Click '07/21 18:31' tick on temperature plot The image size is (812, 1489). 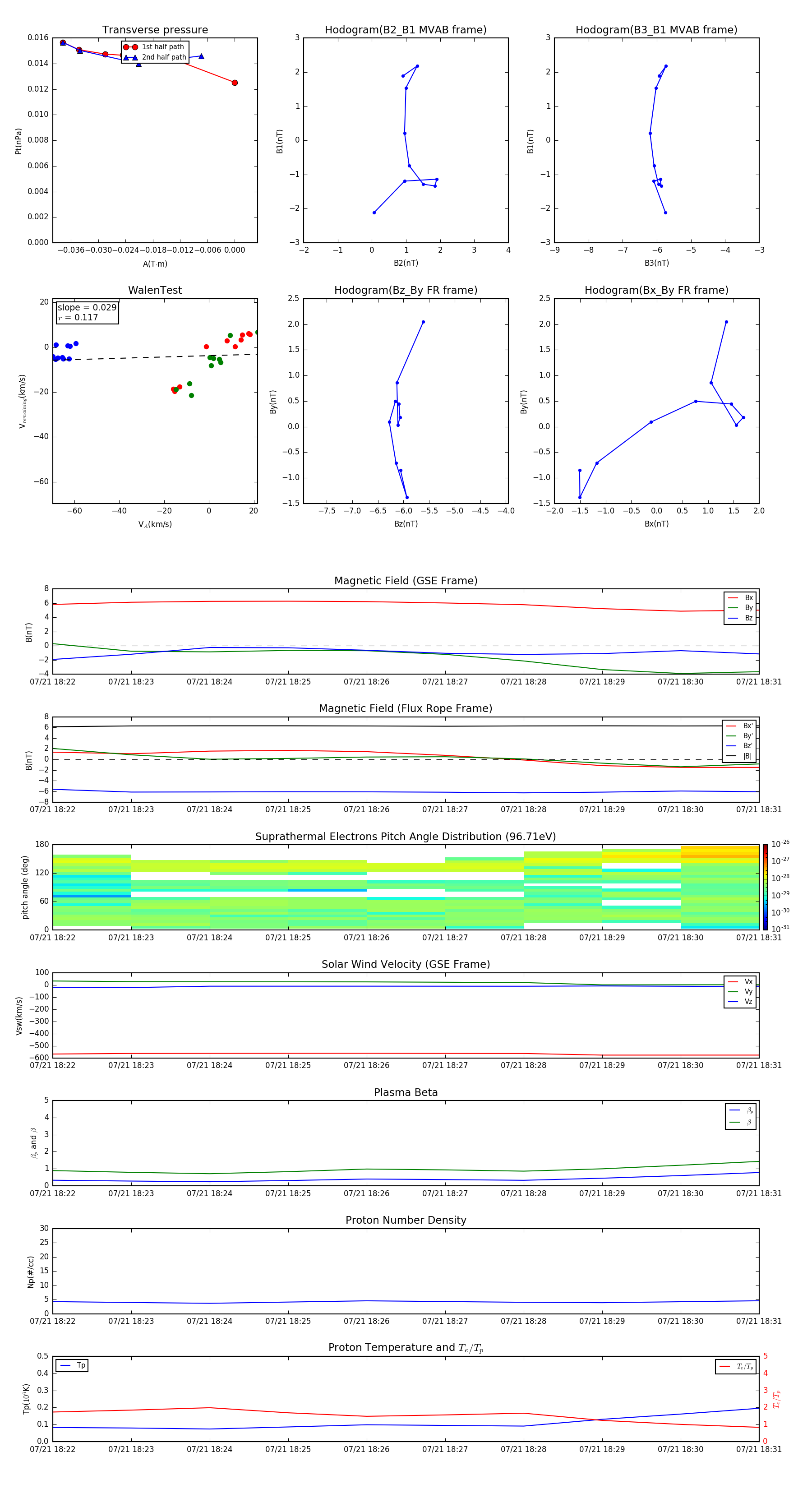tap(759, 1449)
